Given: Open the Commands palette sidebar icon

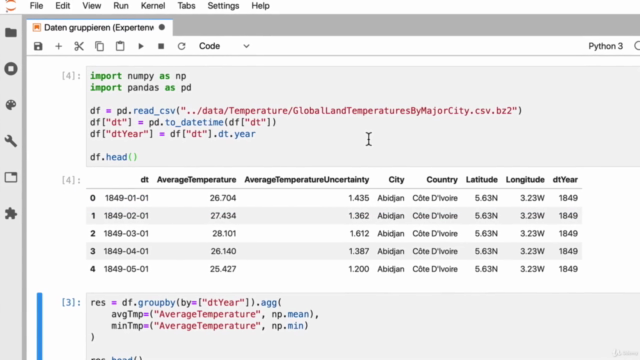Looking at the screenshot, I should [11, 105].
